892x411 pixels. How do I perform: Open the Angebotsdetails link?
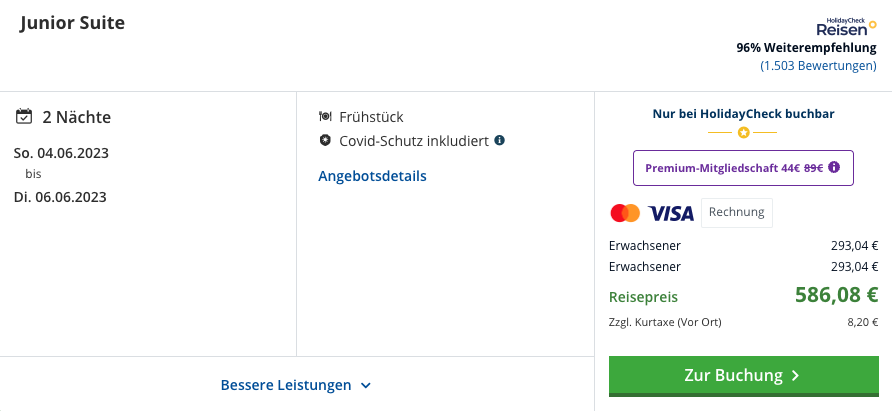(372, 176)
